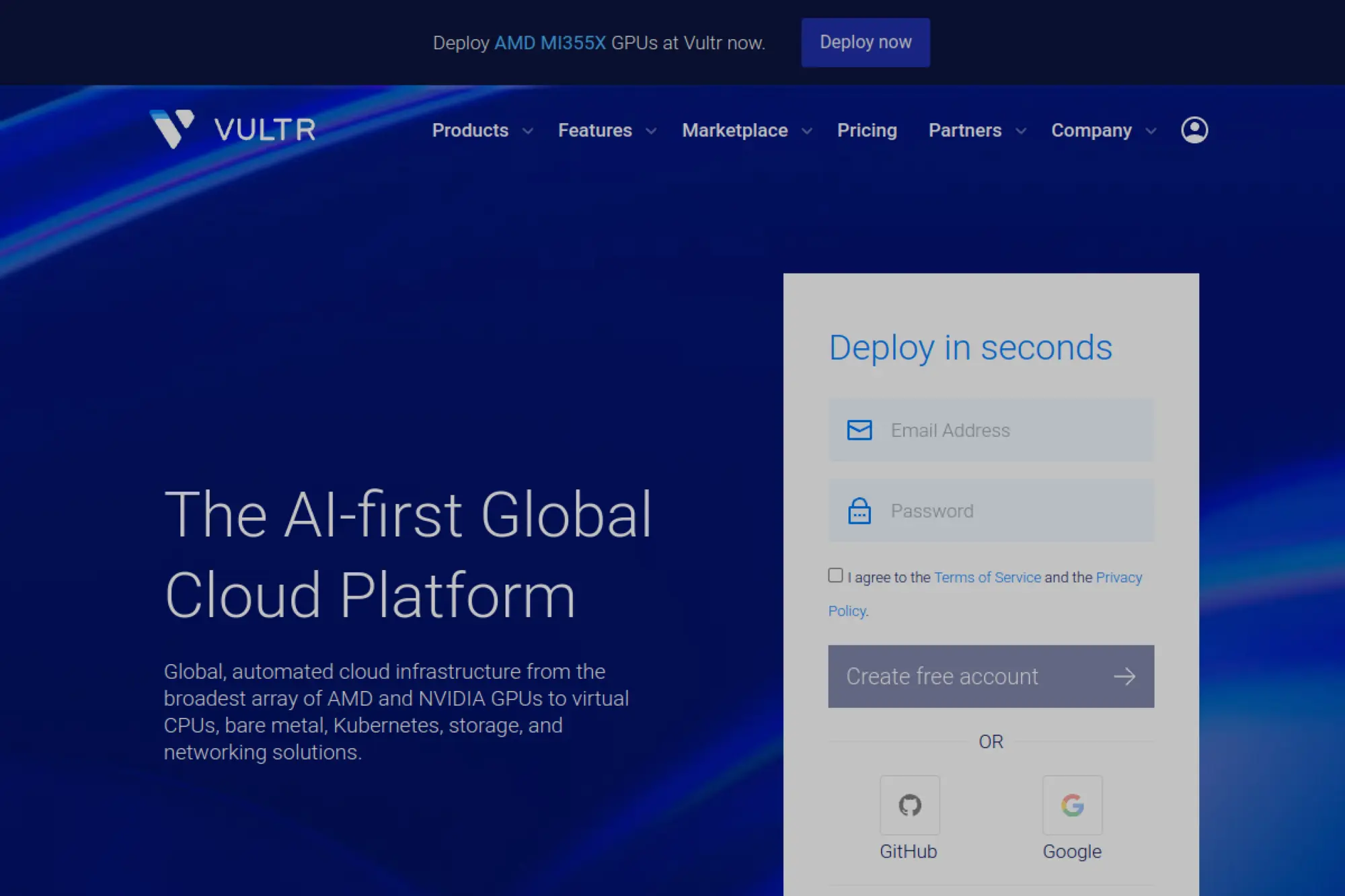Viewport: 1345px width, 896px height.
Task: Click the Vultr logo
Action: tap(232, 129)
